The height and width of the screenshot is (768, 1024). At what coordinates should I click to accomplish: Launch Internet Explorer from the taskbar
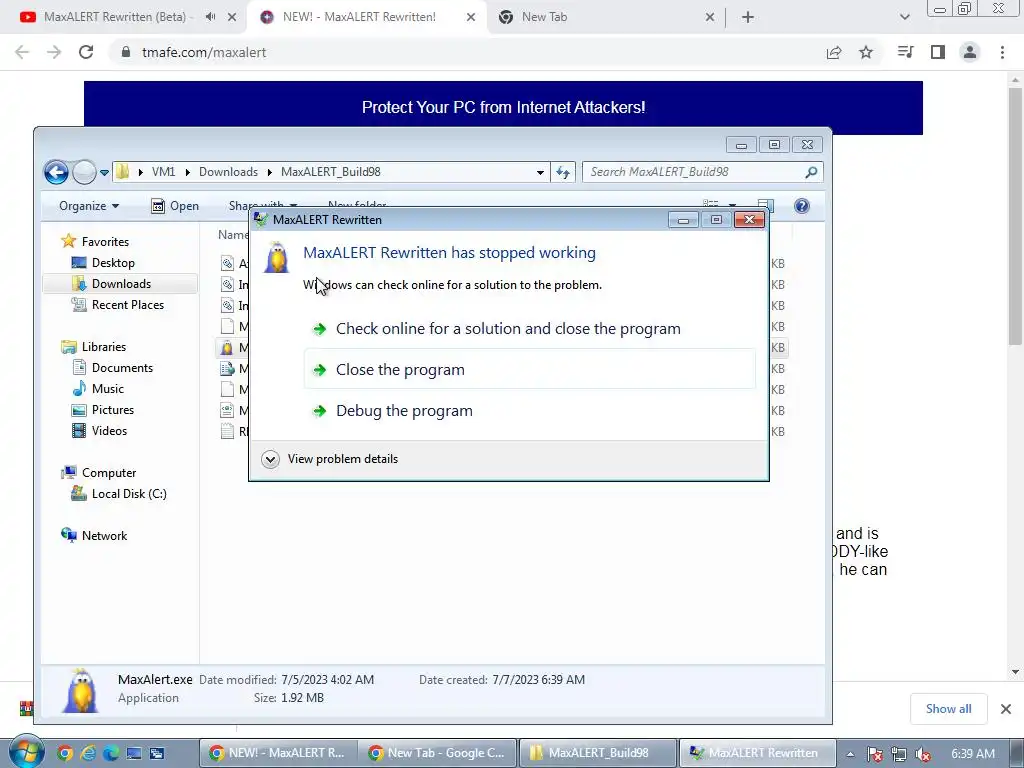click(88, 753)
